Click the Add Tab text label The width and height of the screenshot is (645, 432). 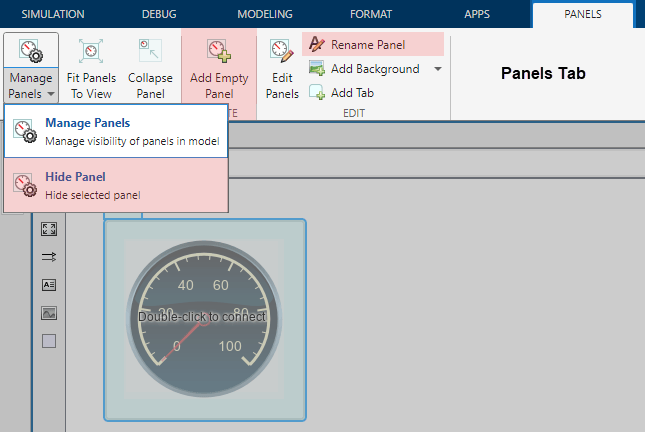[x=352, y=93]
